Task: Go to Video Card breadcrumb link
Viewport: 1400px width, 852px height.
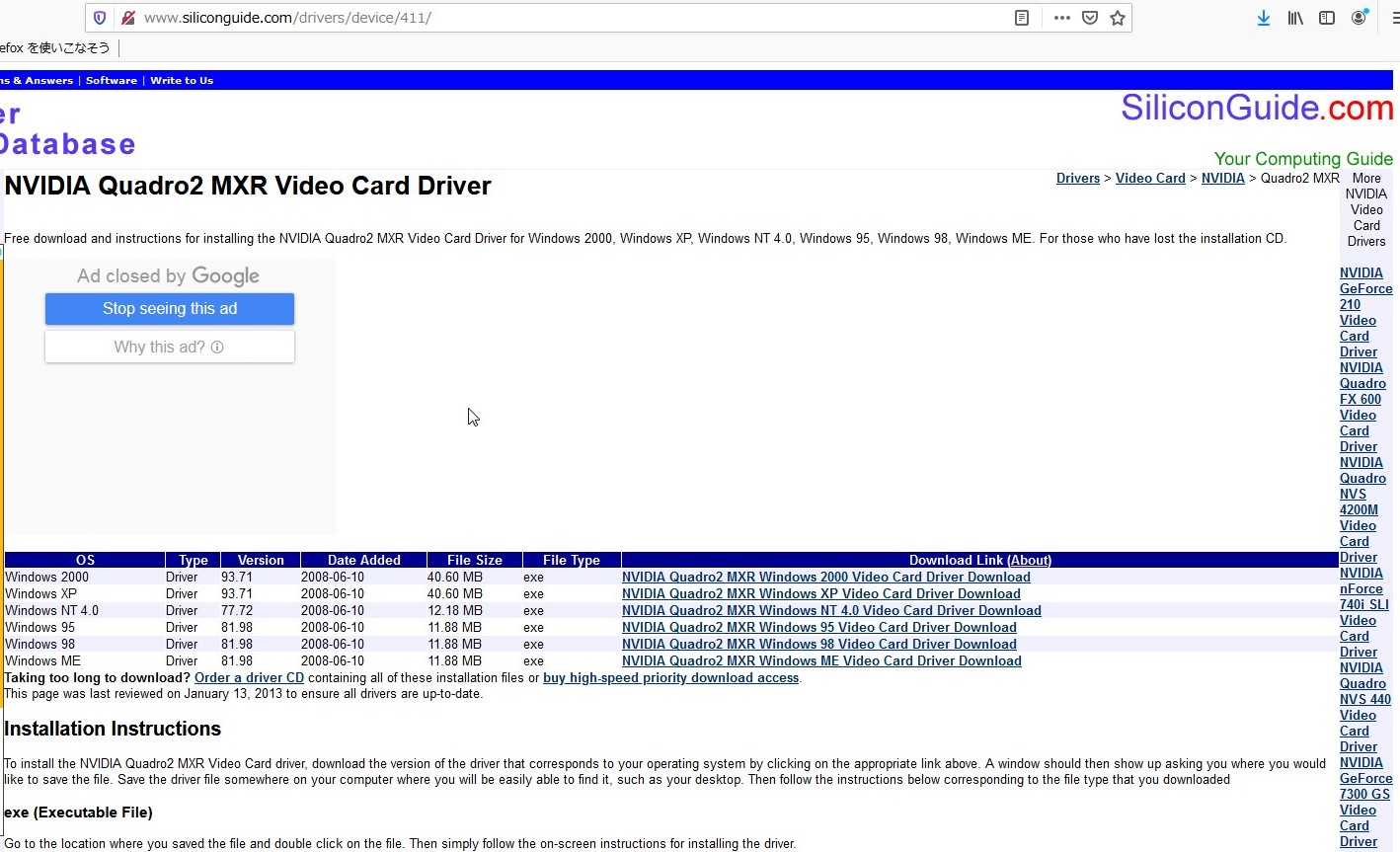Action: pos(1150,179)
